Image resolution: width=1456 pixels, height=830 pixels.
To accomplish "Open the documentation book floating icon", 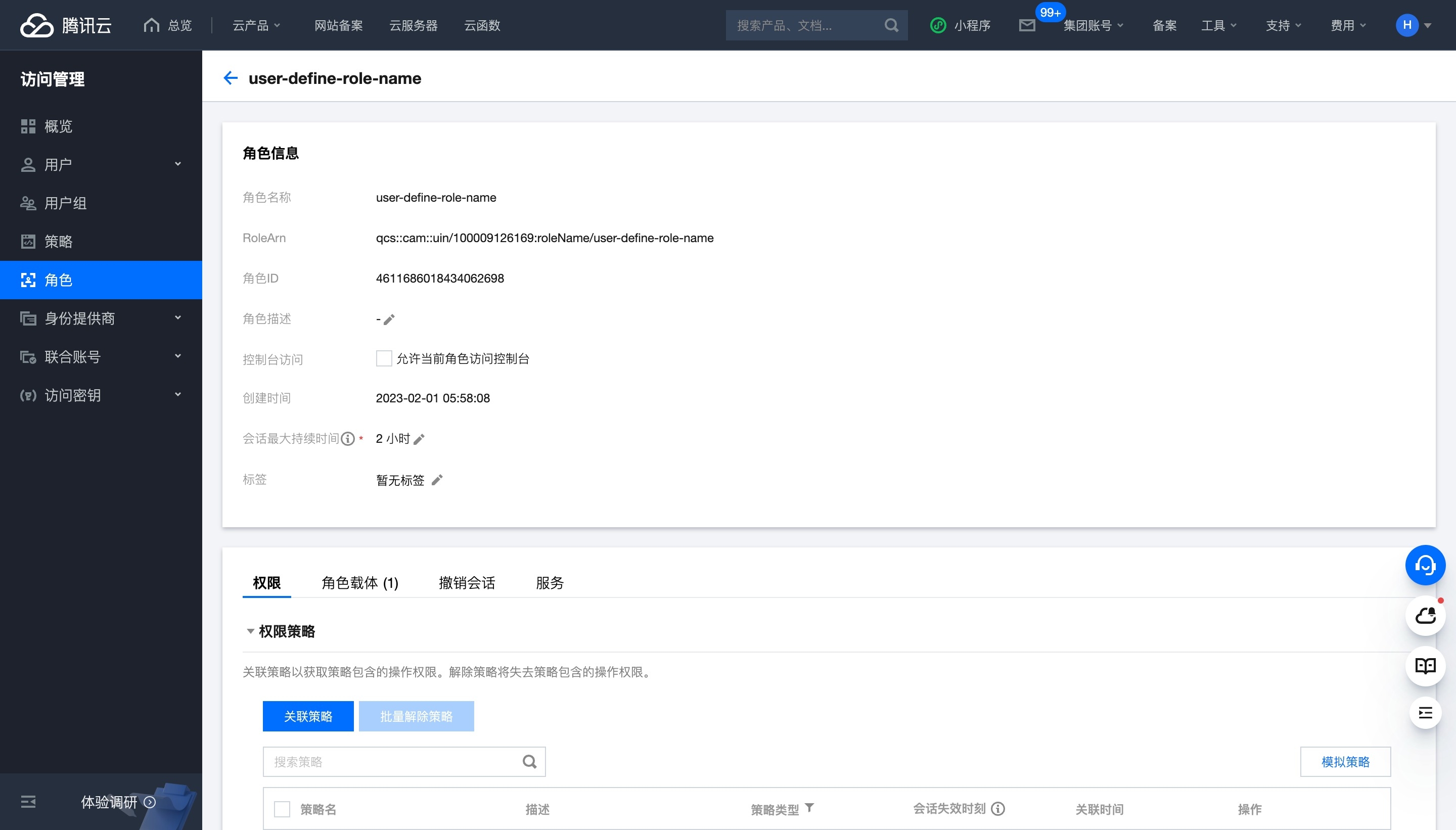I will 1425,666.
